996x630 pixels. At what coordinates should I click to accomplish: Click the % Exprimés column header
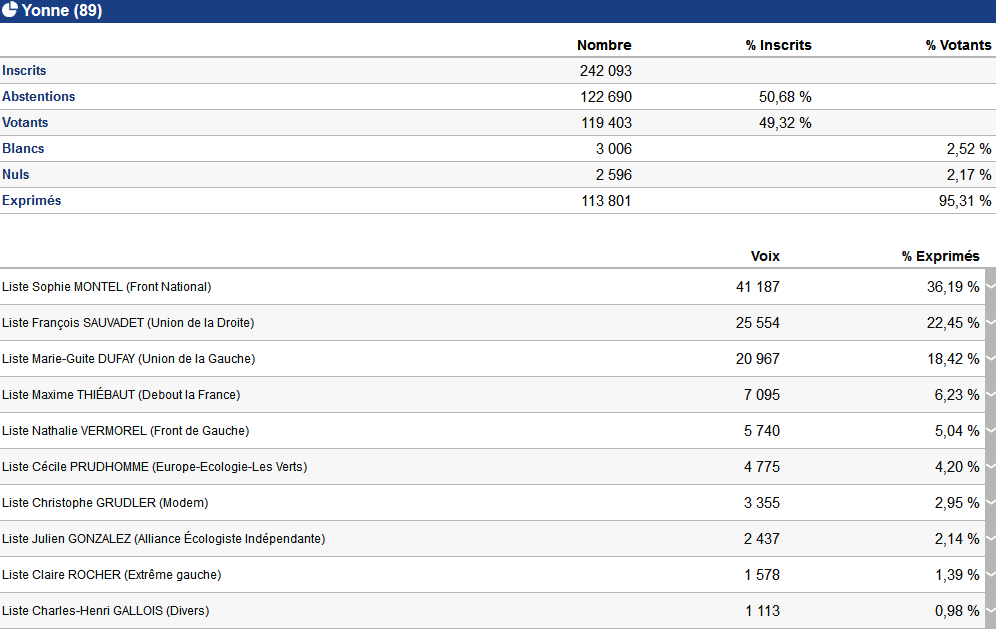pos(940,256)
